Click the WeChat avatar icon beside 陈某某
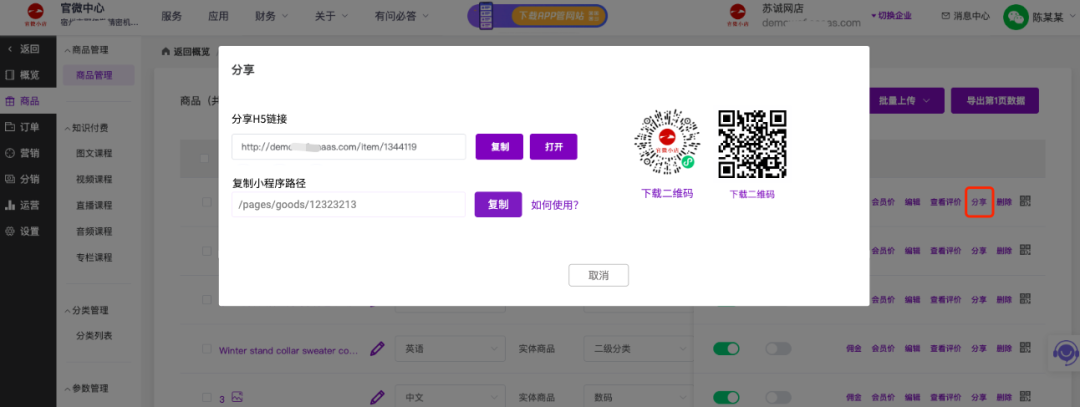 [1016, 16]
